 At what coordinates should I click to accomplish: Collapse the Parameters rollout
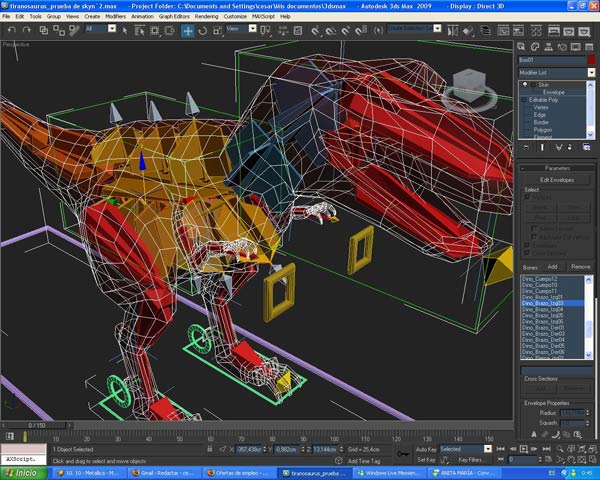557,168
